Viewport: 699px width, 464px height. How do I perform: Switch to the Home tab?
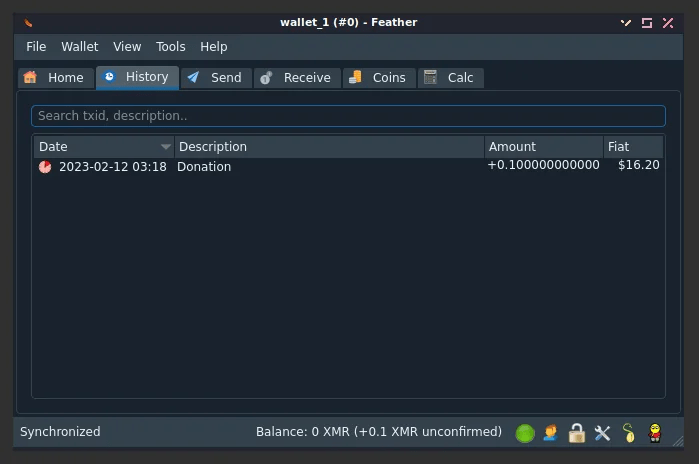point(56,78)
